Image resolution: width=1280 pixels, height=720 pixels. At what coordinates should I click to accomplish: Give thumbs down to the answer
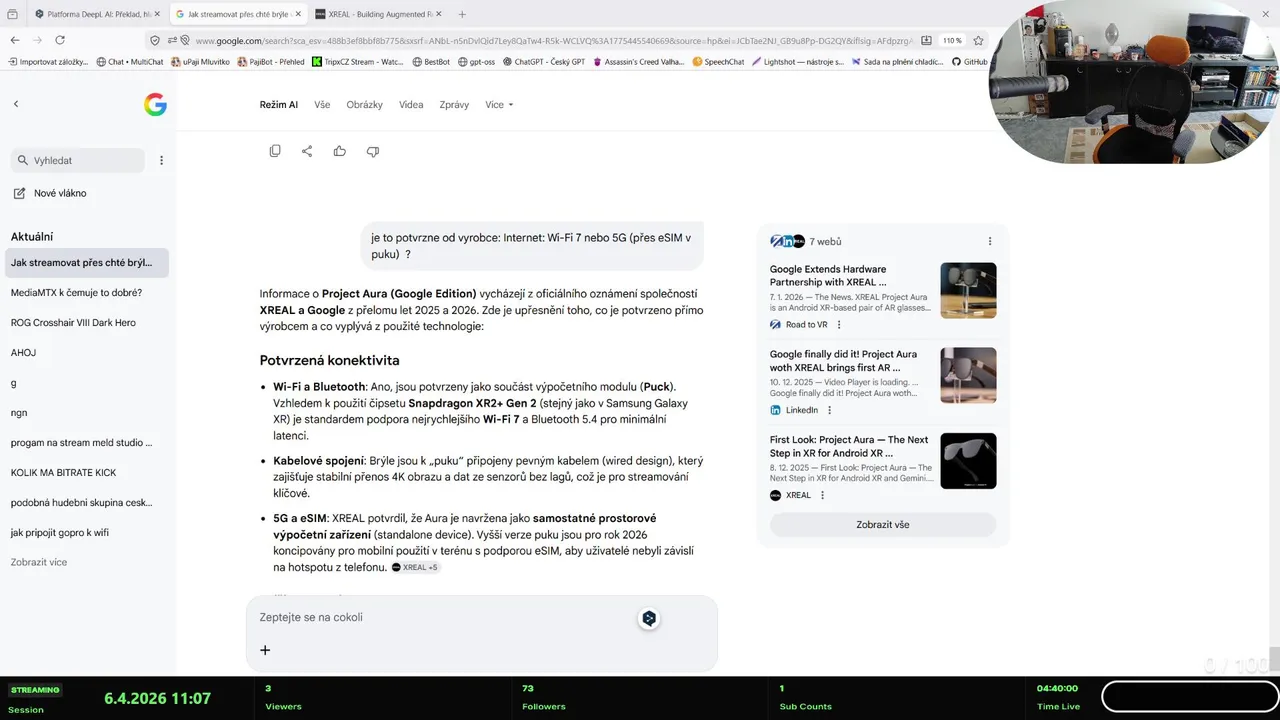pos(373,151)
